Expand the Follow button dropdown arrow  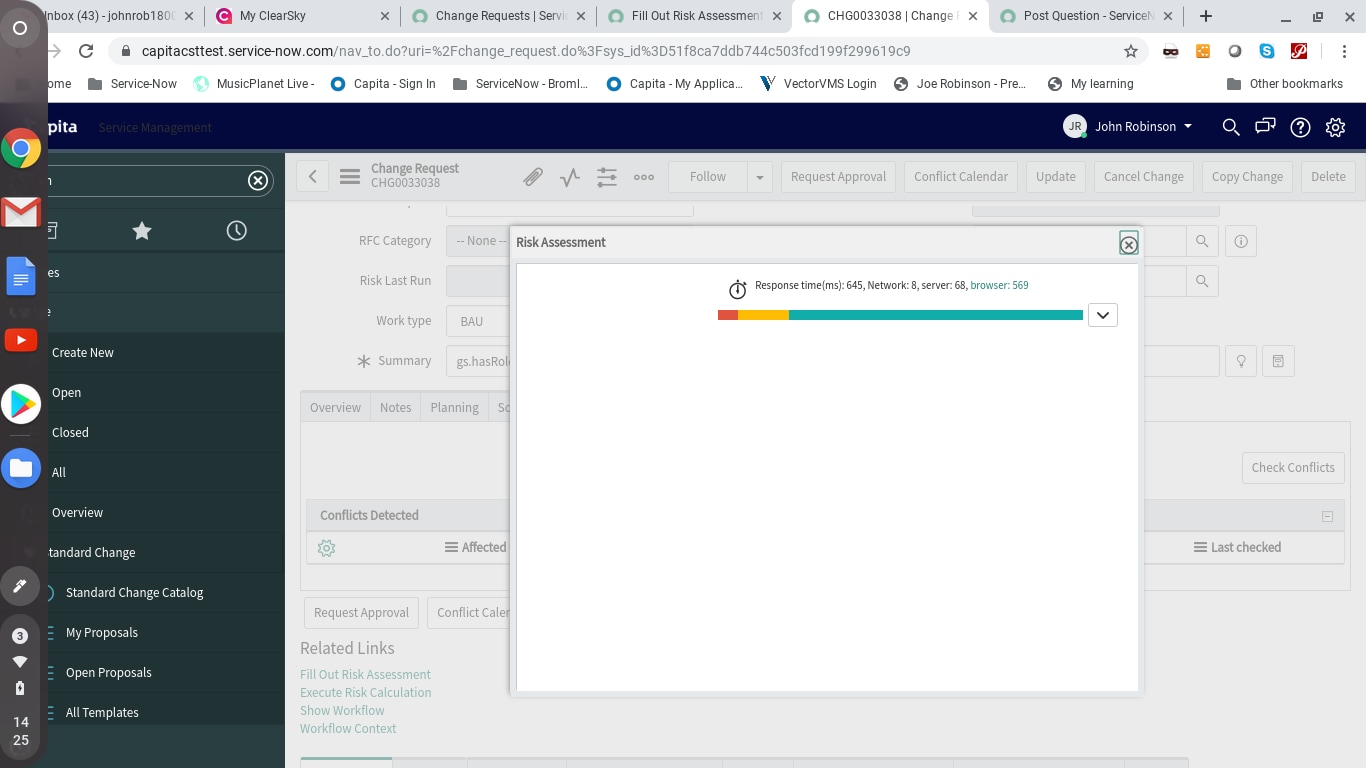pyautogui.click(x=759, y=176)
